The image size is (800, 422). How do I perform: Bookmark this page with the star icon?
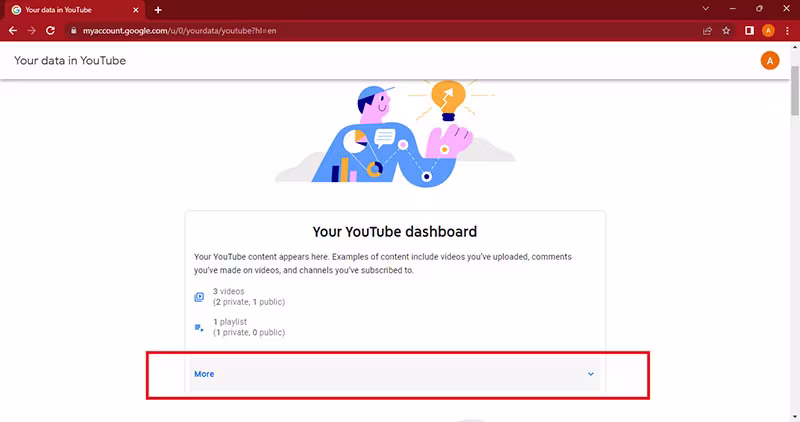click(726, 31)
